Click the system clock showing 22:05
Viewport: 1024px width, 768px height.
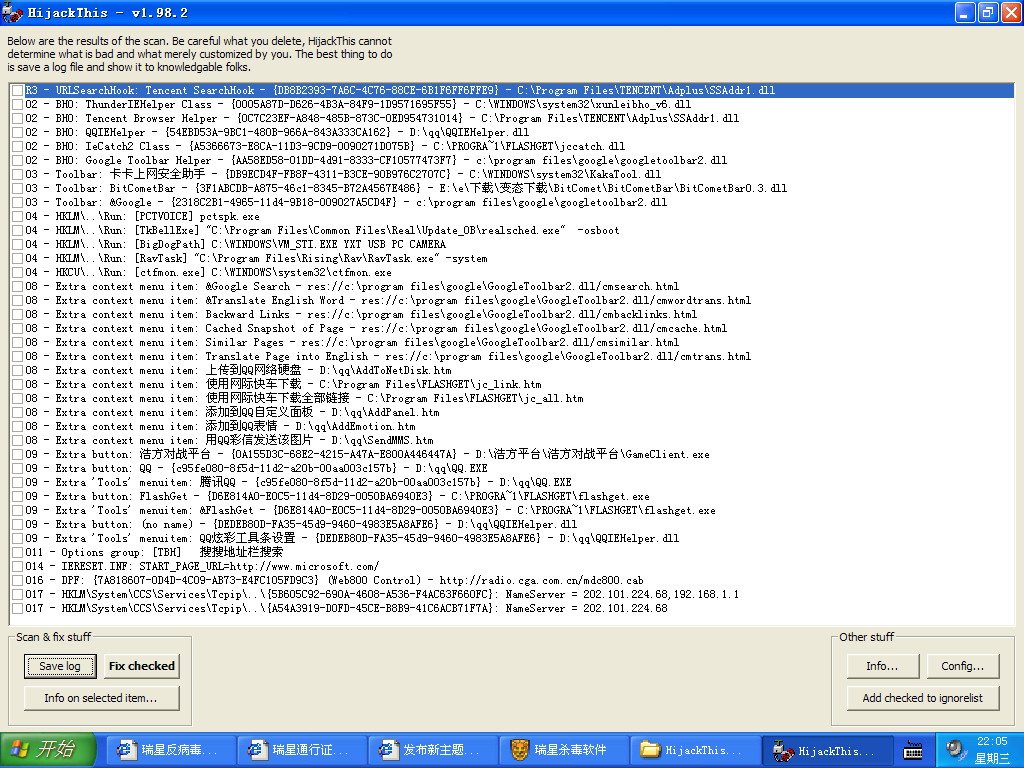[x=992, y=741]
